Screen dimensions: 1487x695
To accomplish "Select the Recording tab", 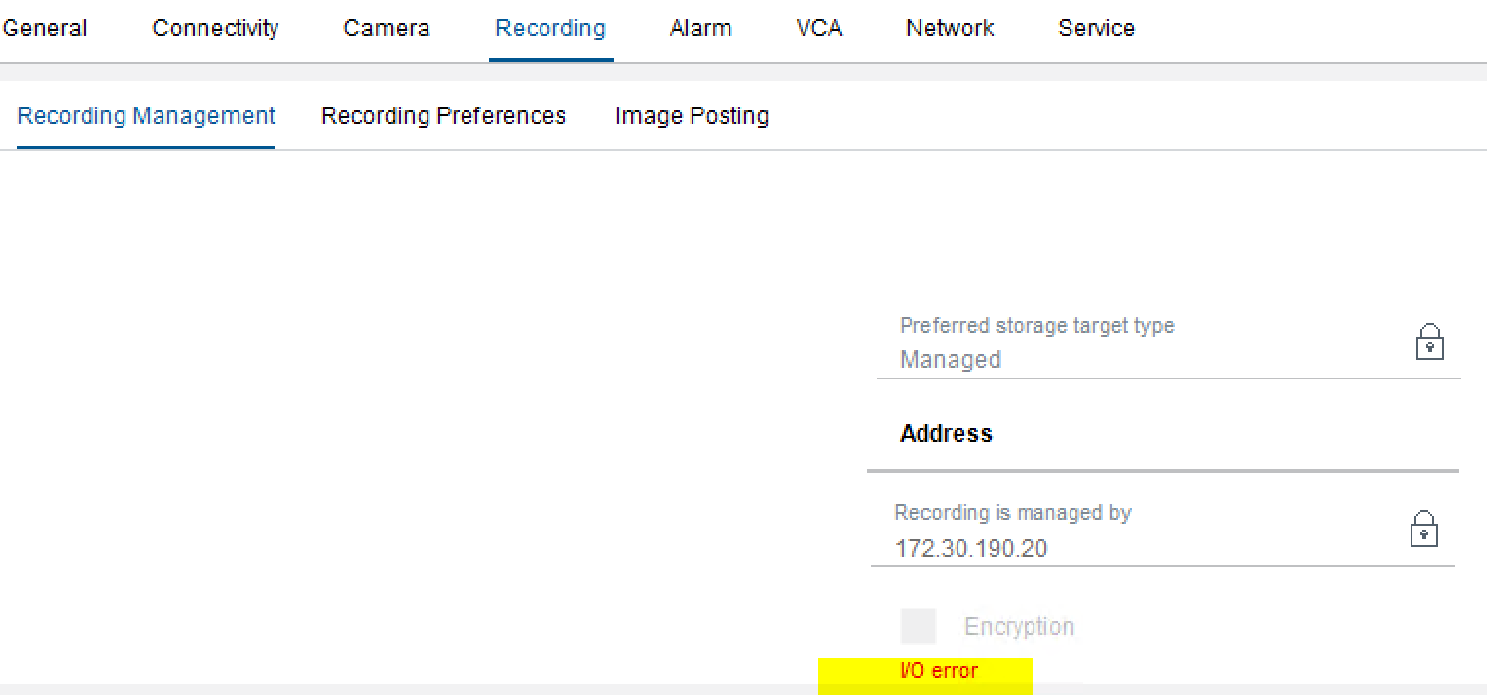I will [x=550, y=28].
